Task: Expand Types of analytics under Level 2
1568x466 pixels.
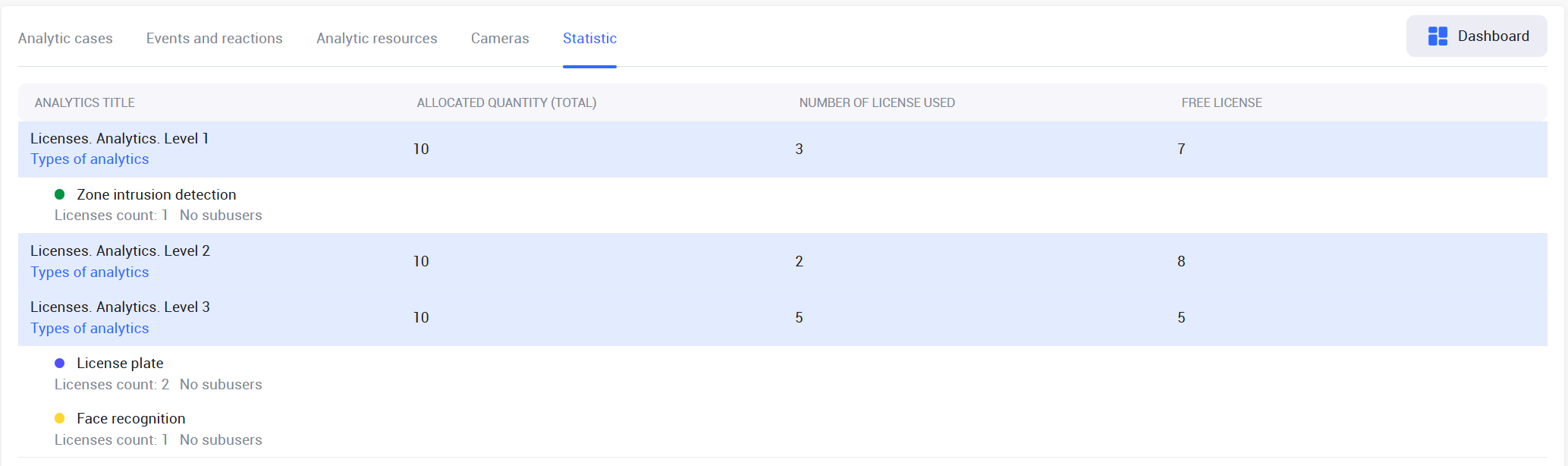Action: (90, 272)
